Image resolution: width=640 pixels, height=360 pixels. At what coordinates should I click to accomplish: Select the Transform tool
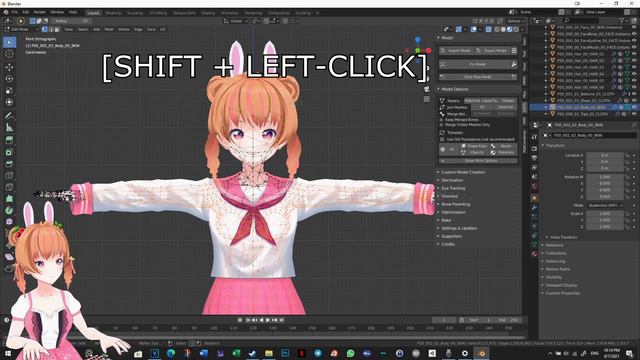click(x=9, y=102)
